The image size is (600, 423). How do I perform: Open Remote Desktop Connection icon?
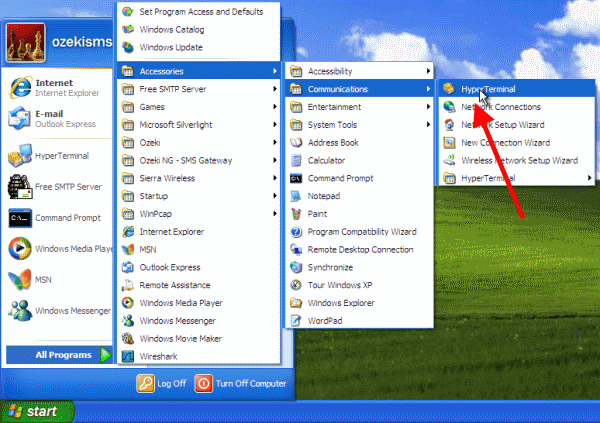[x=296, y=250]
